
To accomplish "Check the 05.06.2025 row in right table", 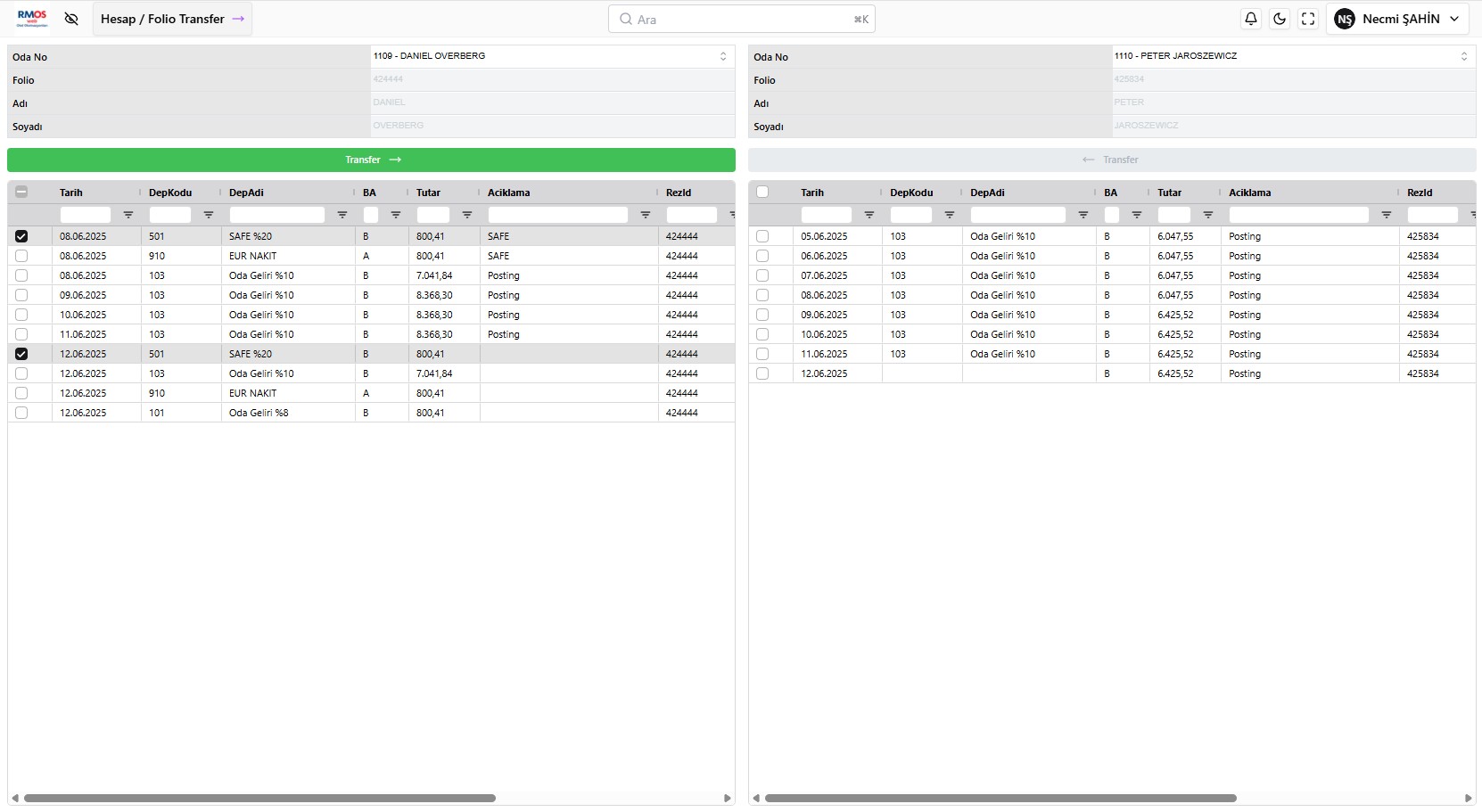I will 762,236.
